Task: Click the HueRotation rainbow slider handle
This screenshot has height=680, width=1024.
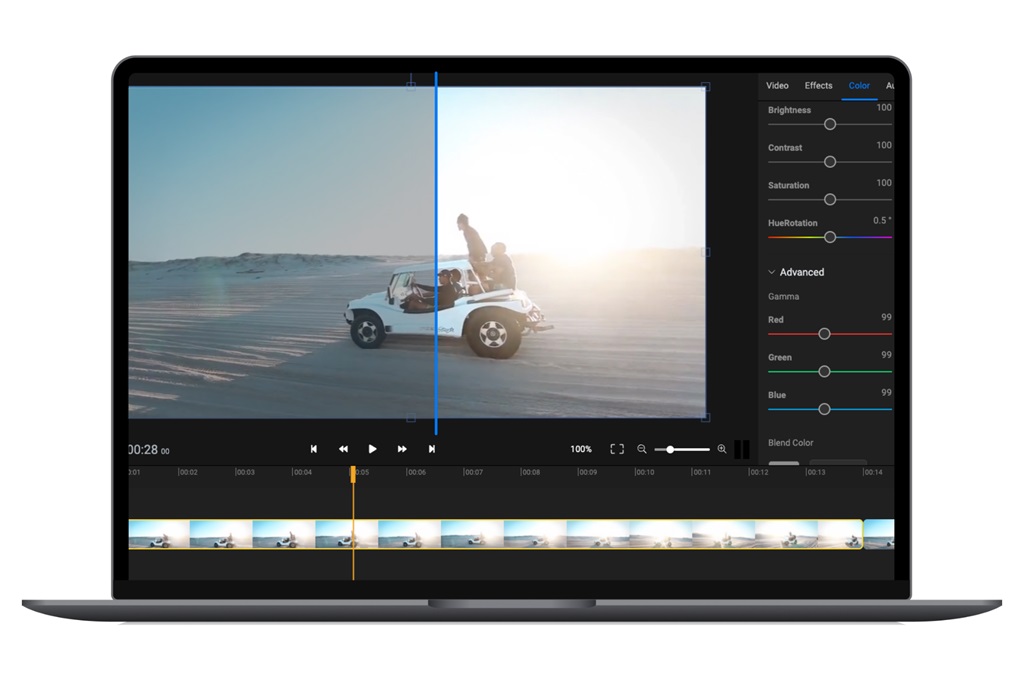Action: pyautogui.click(x=829, y=237)
